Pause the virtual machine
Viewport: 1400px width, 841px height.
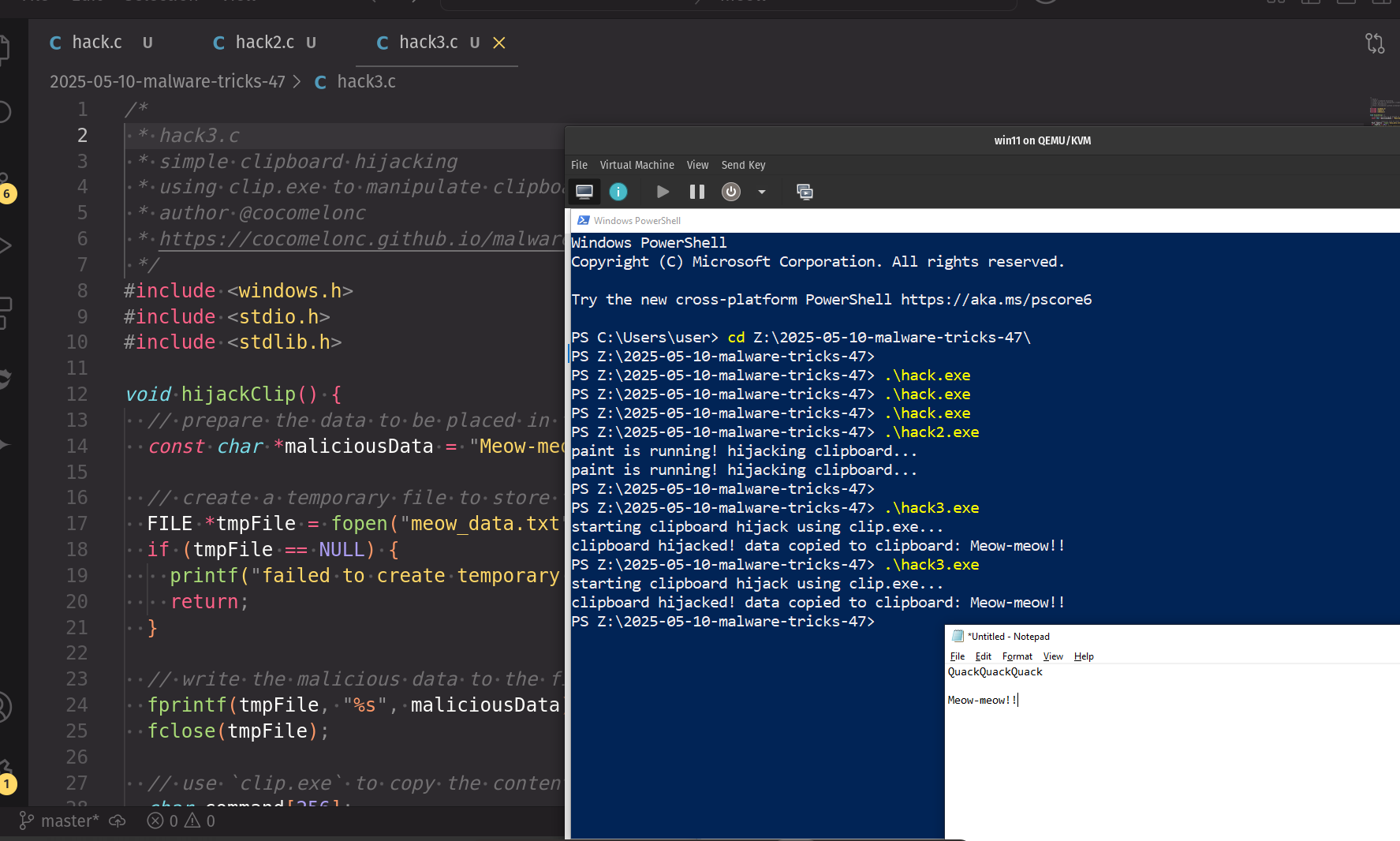[697, 192]
